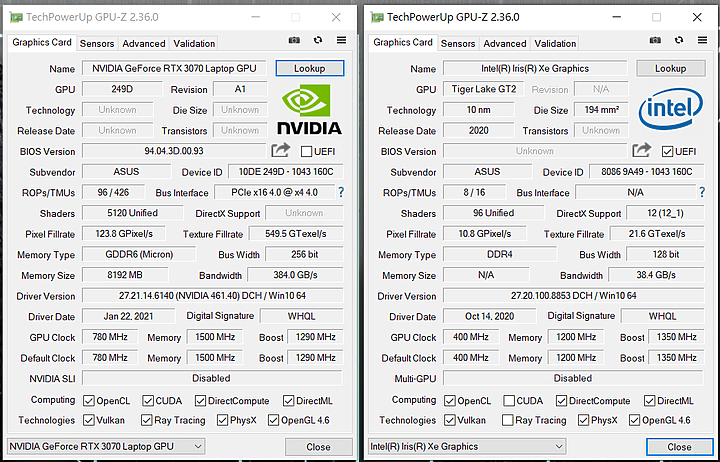
Task: Toggle CUDA checkbox in NVIDIA window
Action: pyautogui.click(x=148, y=401)
